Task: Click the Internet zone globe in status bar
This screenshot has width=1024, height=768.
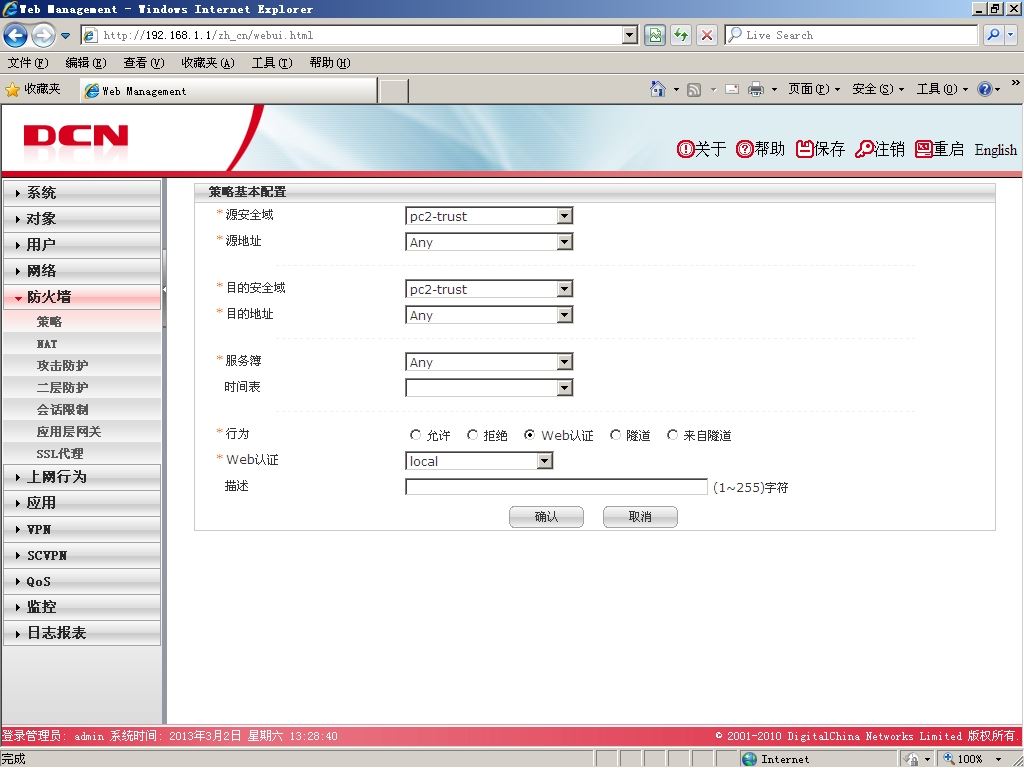Action: (x=749, y=759)
